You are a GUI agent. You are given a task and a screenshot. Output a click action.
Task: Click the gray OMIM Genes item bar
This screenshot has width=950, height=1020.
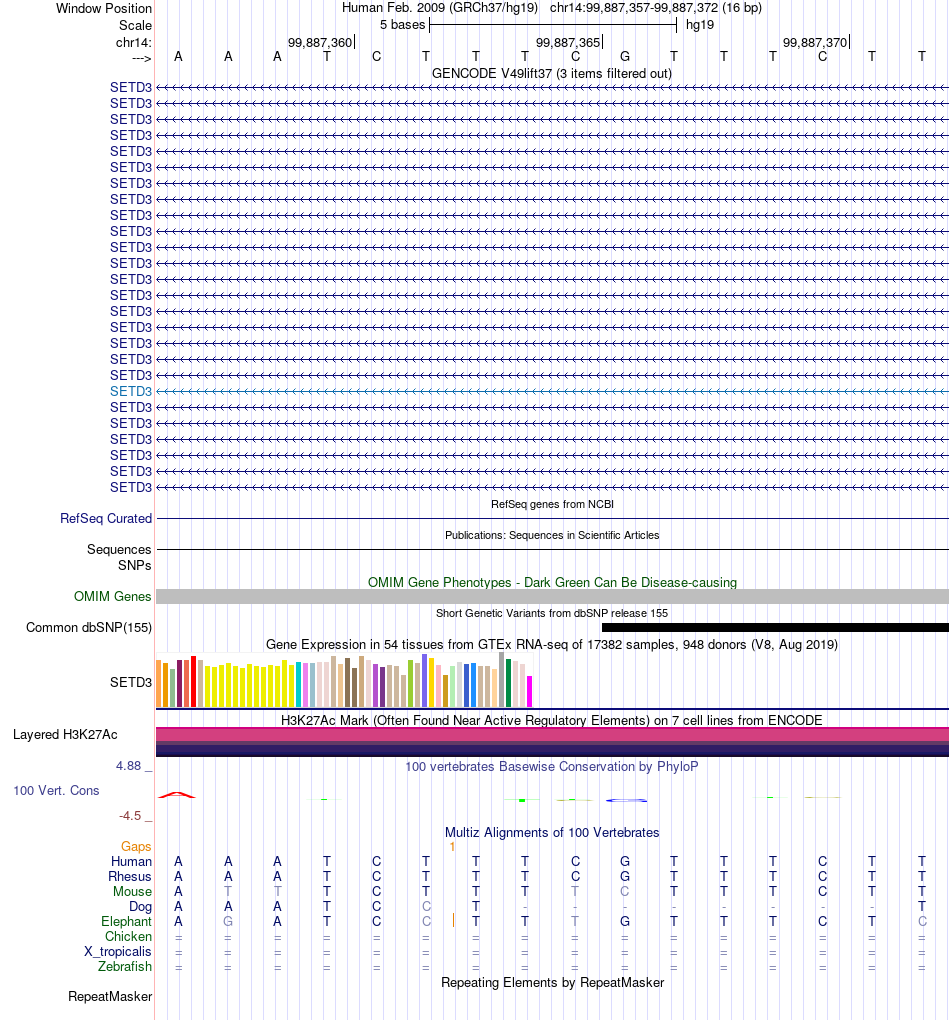[x=552, y=597]
